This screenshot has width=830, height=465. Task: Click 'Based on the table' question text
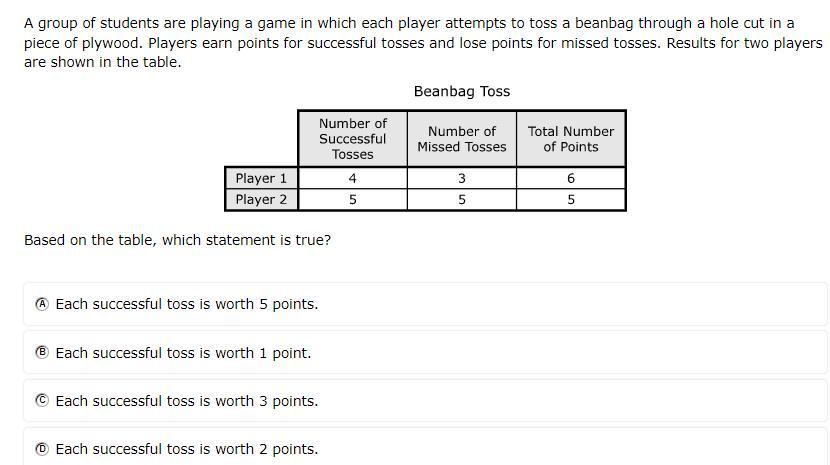pyautogui.click(x=177, y=240)
